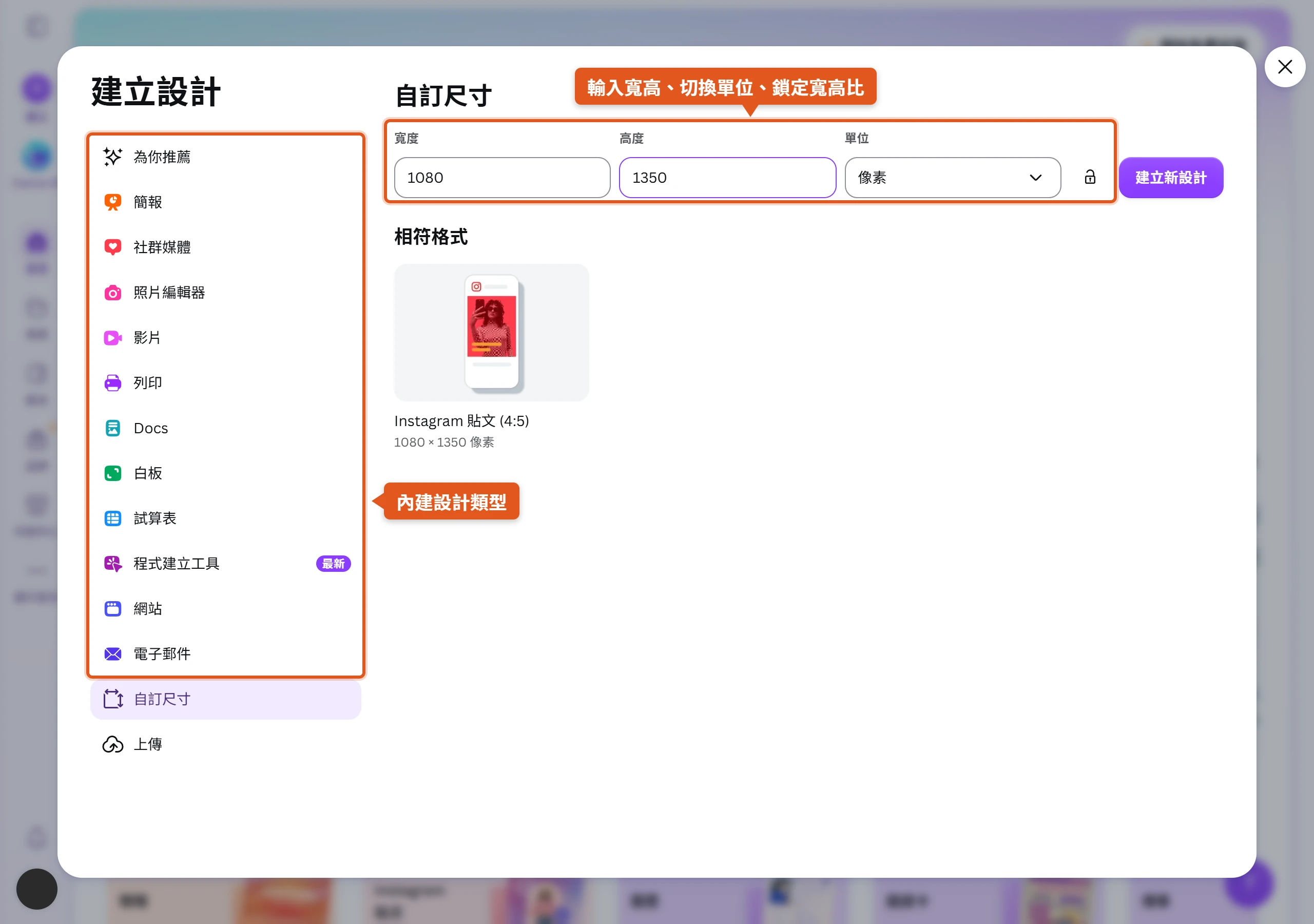Click the 最新 badge beside 程式建立工具
This screenshot has width=1314, height=924.
coord(333,564)
